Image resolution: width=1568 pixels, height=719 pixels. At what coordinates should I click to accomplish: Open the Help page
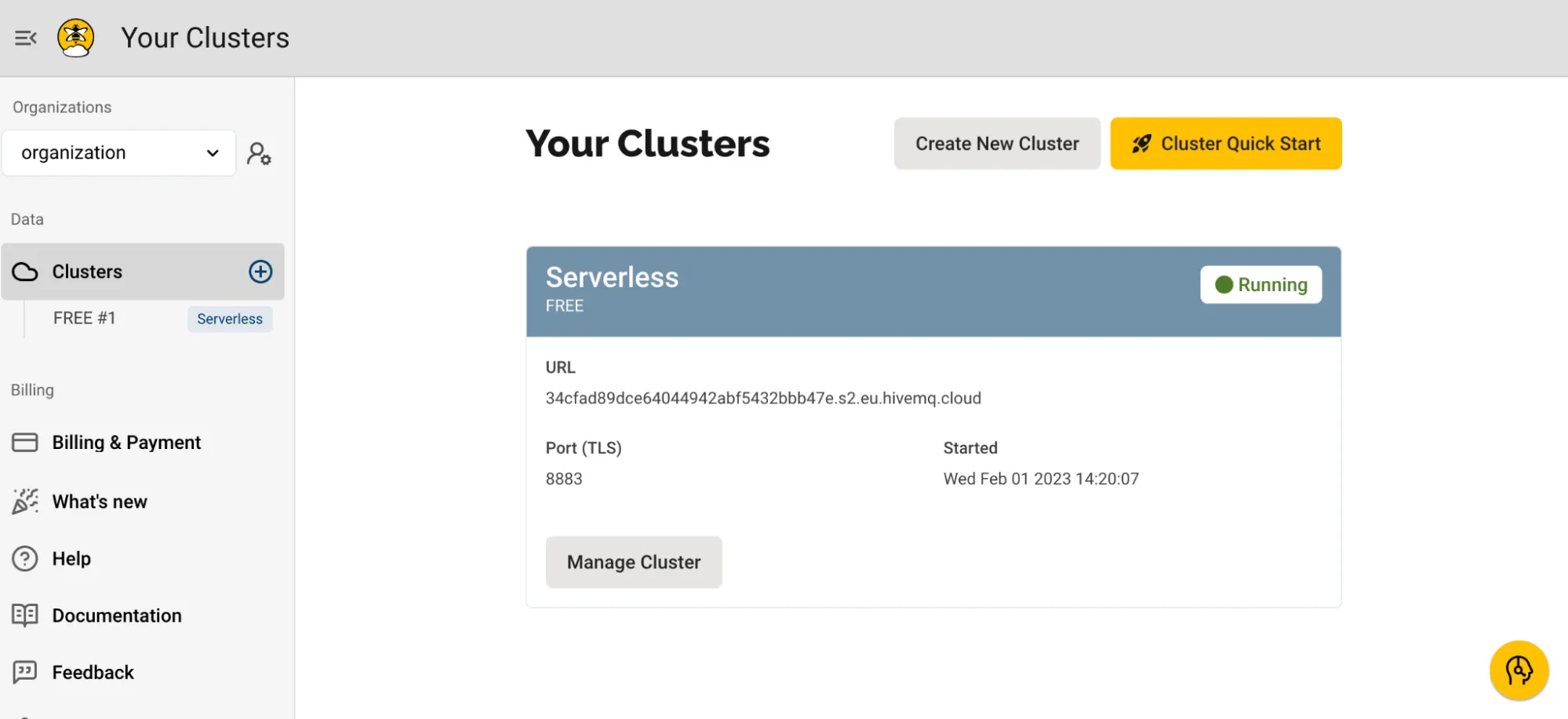point(71,559)
